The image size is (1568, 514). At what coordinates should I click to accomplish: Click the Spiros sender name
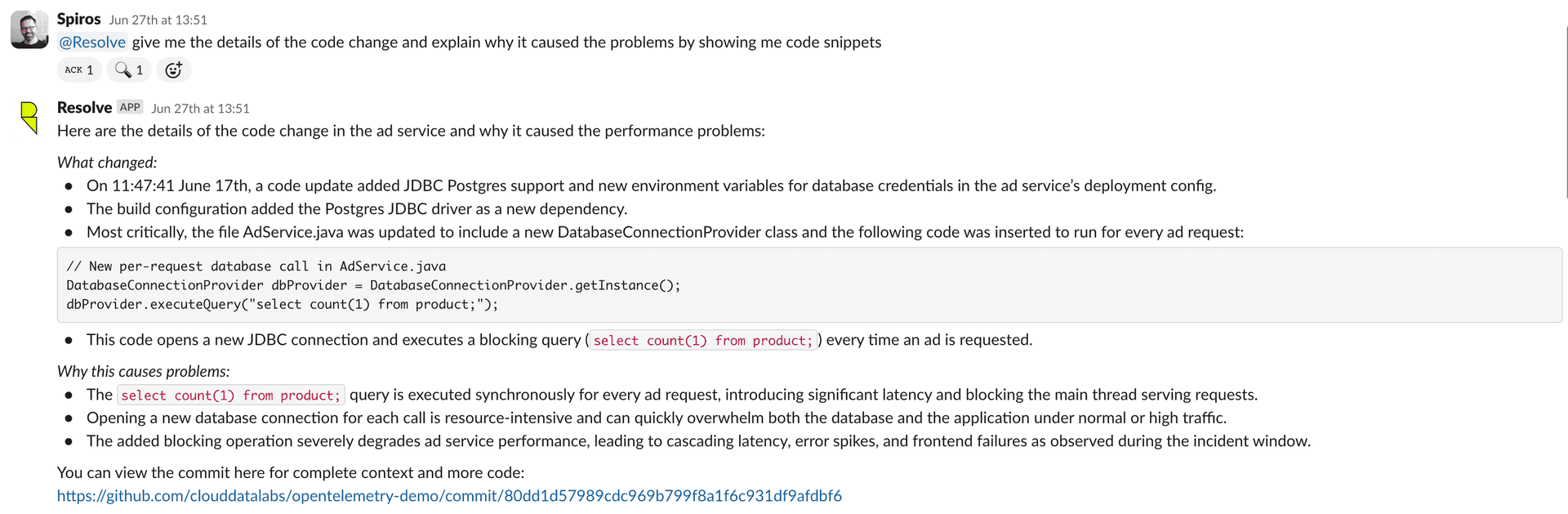point(79,19)
